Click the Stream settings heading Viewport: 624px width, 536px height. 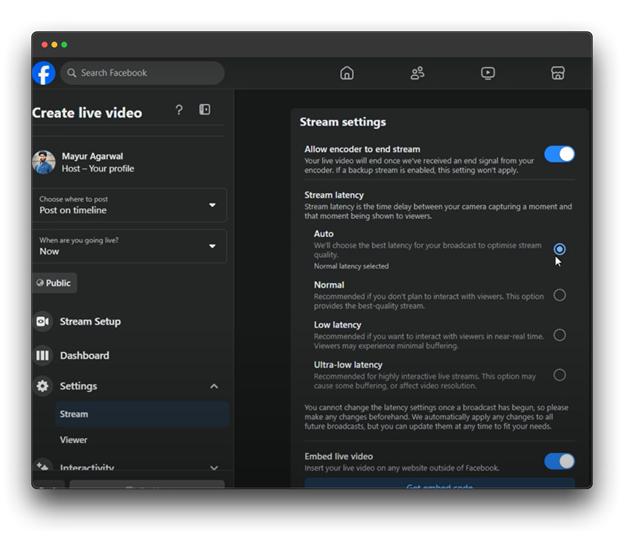click(343, 122)
